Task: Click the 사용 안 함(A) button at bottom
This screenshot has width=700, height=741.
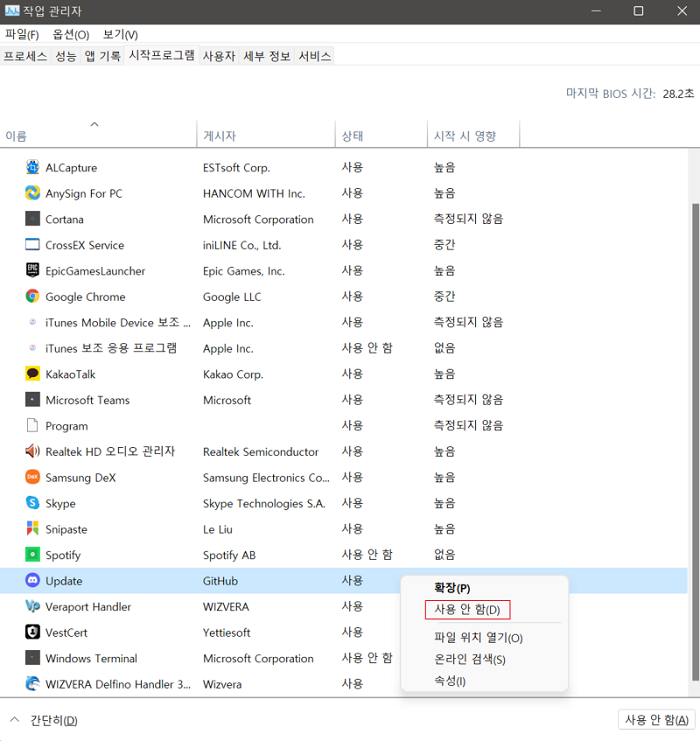Action: point(656,720)
